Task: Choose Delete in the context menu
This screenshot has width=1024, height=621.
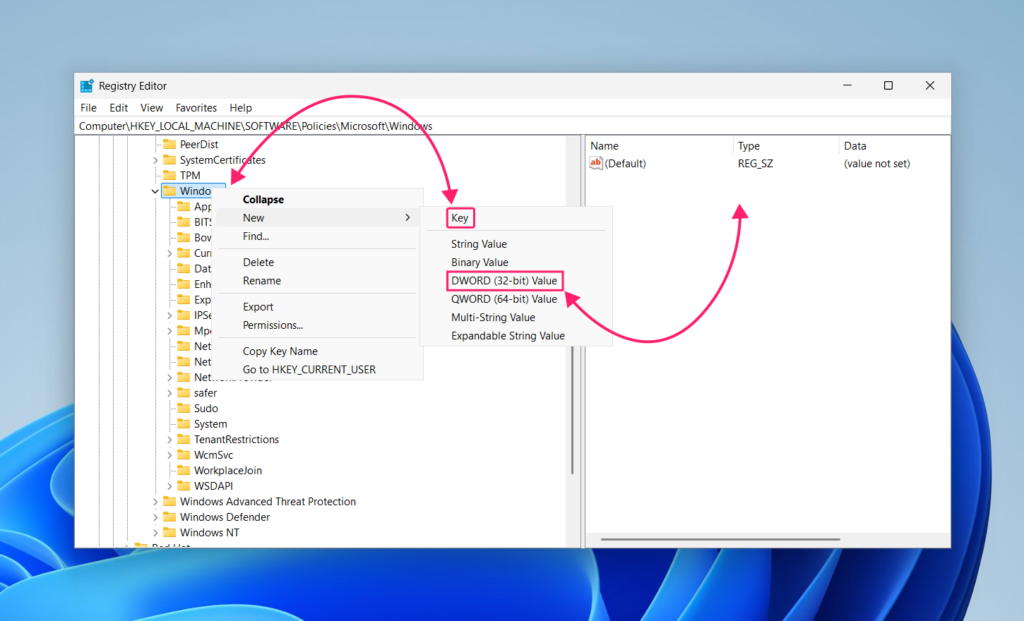Action: point(318,262)
